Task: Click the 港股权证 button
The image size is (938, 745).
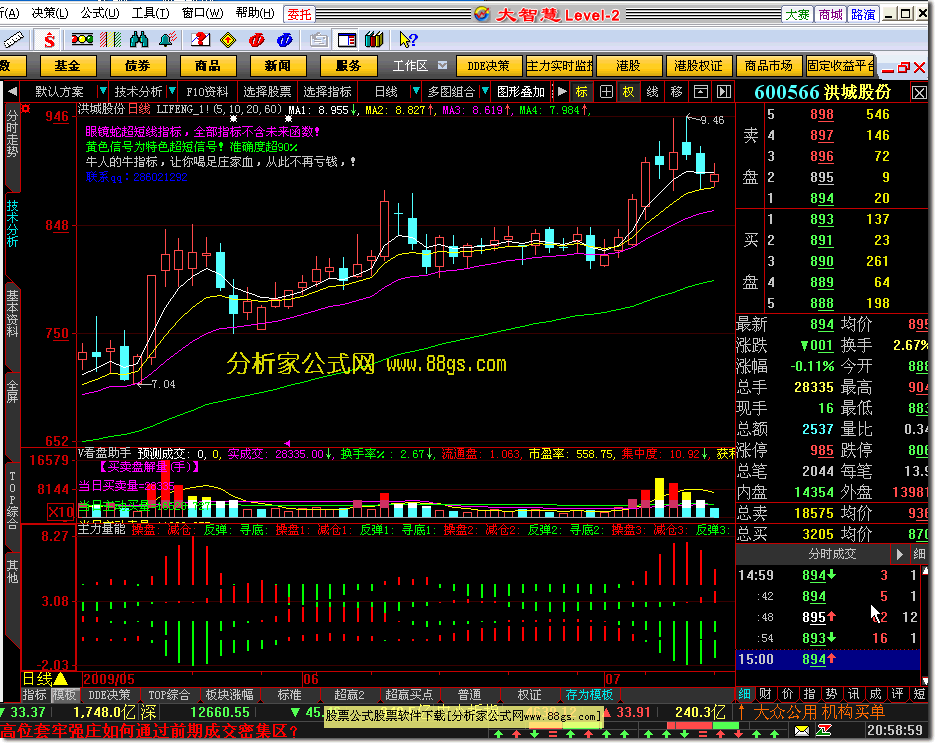Action: tap(698, 66)
